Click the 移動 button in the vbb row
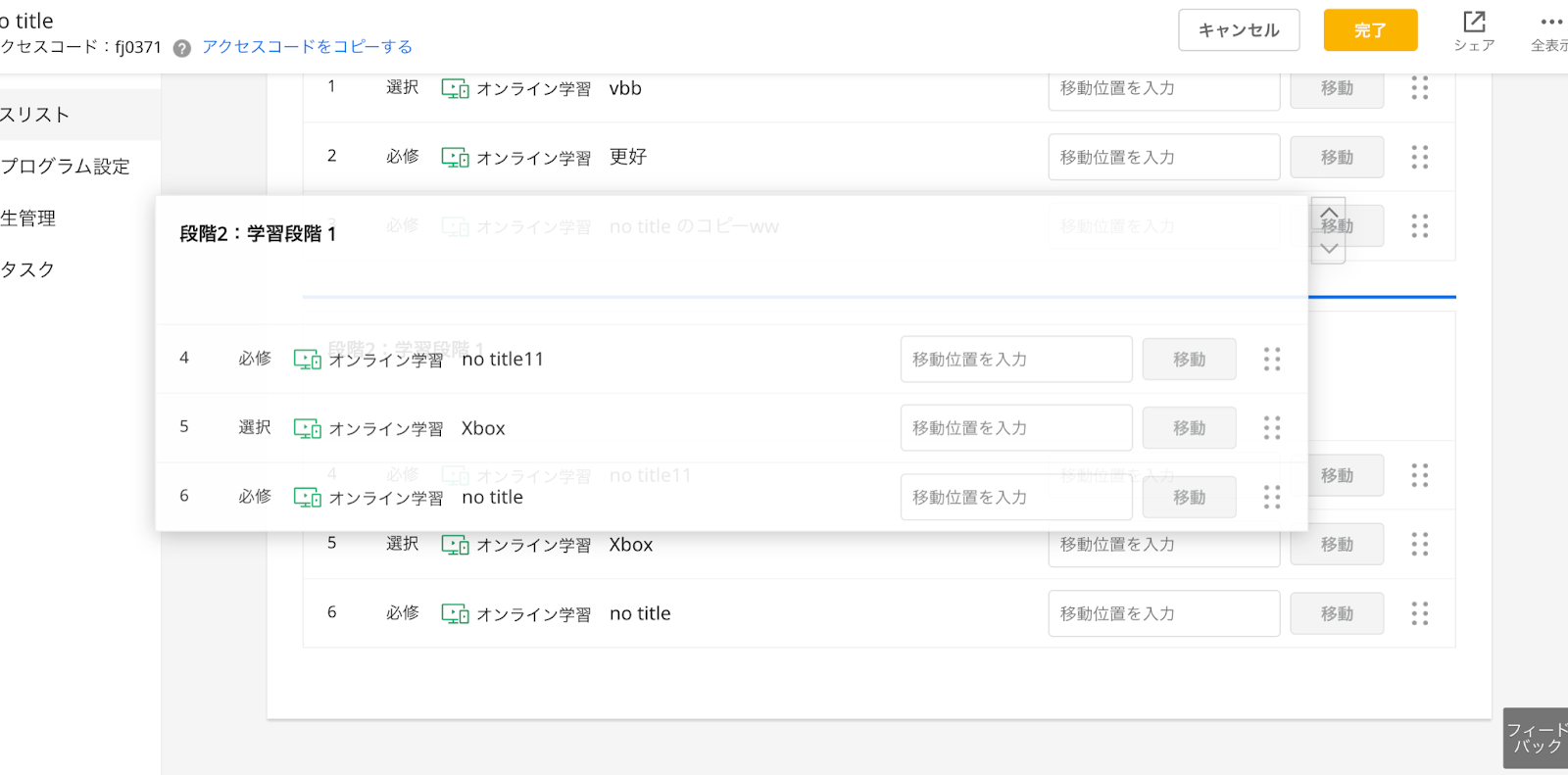The image size is (1568, 775). tap(1337, 88)
